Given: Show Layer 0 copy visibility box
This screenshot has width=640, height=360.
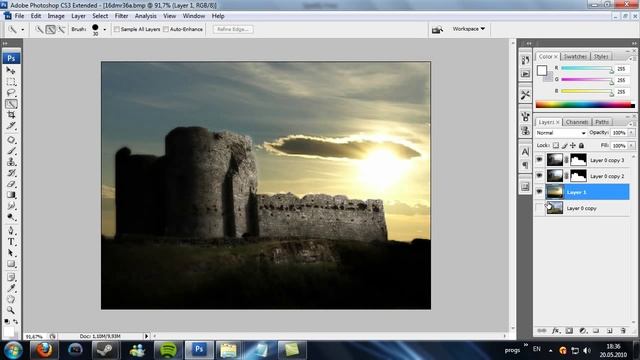Looking at the screenshot, I should click(540, 208).
